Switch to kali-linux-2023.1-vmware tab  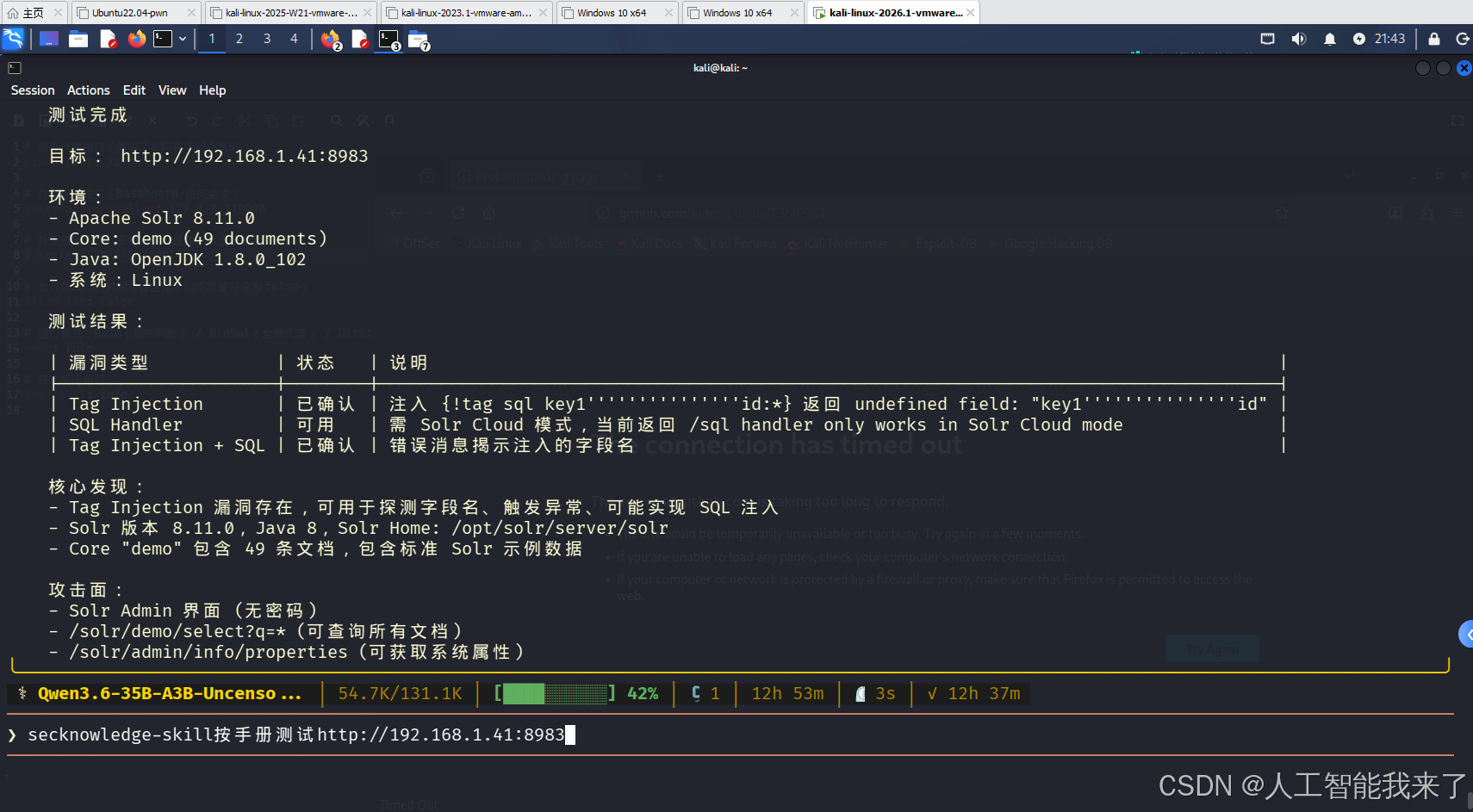467,13
